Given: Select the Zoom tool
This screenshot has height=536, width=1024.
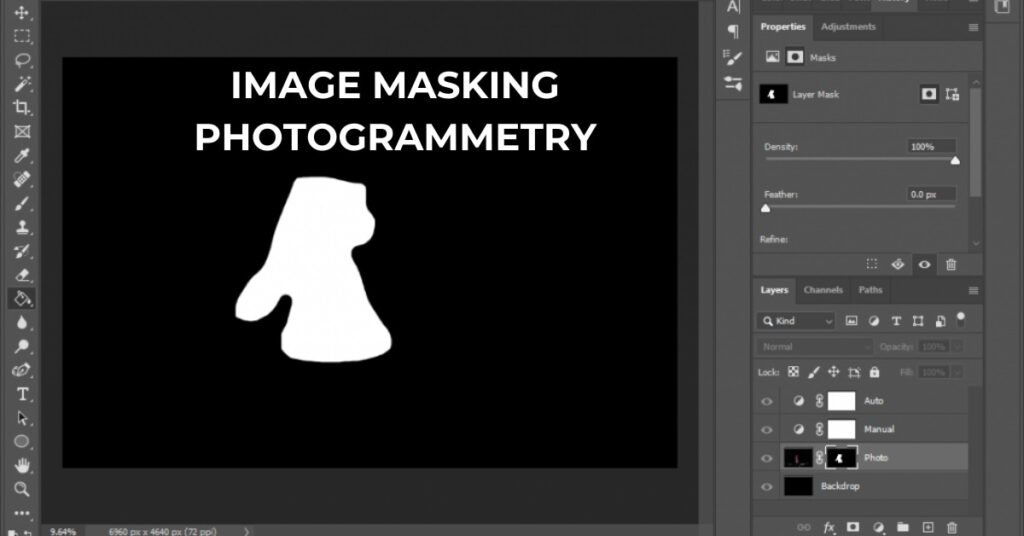Looking at the screenshot, I should tap(22, 489).
